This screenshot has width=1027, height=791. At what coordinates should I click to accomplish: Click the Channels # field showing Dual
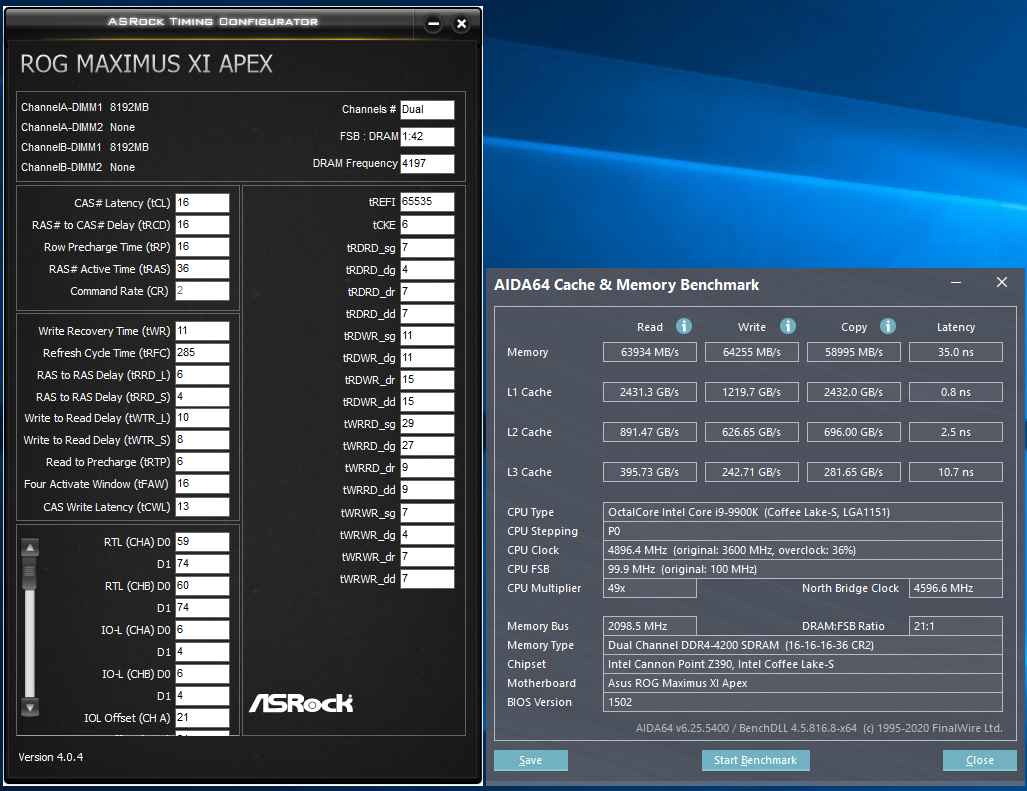427,109
